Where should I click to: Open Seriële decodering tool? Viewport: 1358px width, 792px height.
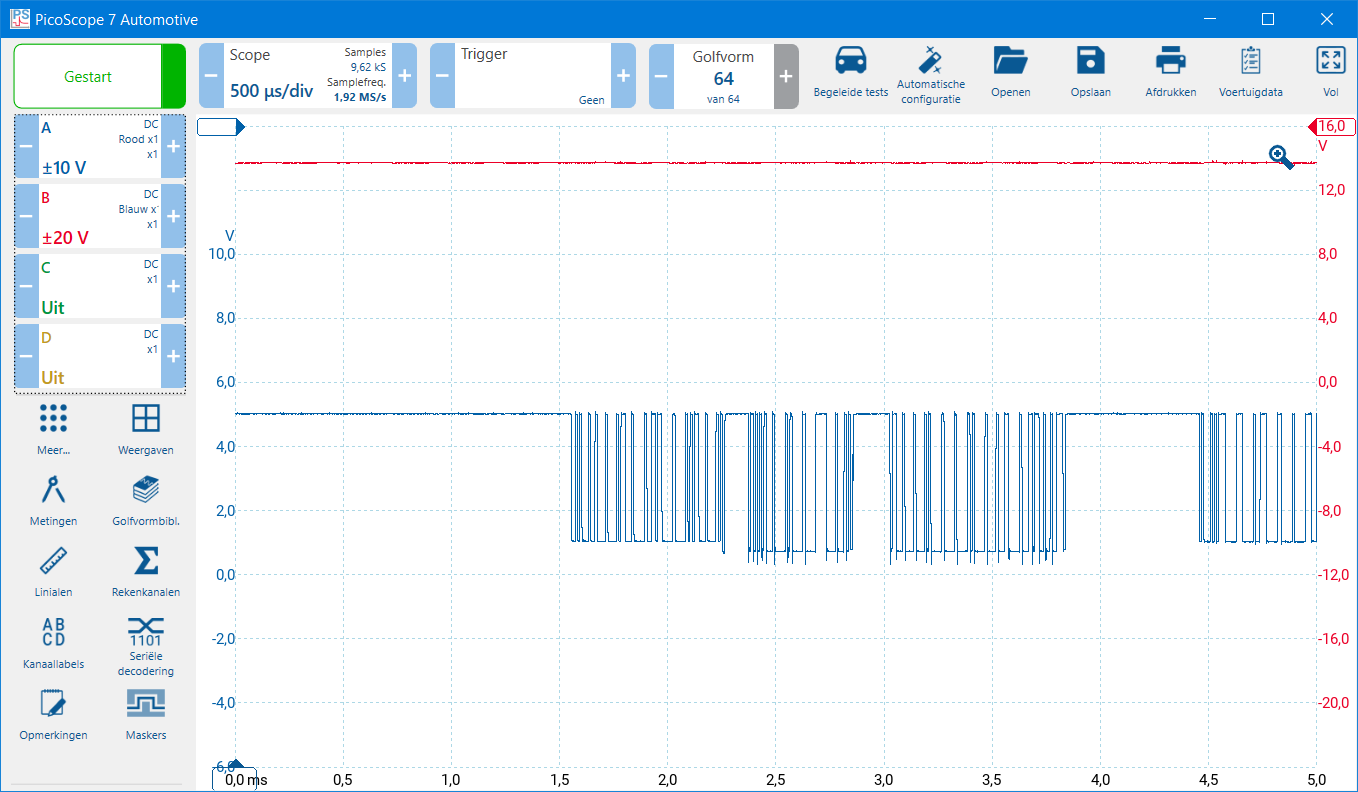pyautogui.click(x=146, y=632)
